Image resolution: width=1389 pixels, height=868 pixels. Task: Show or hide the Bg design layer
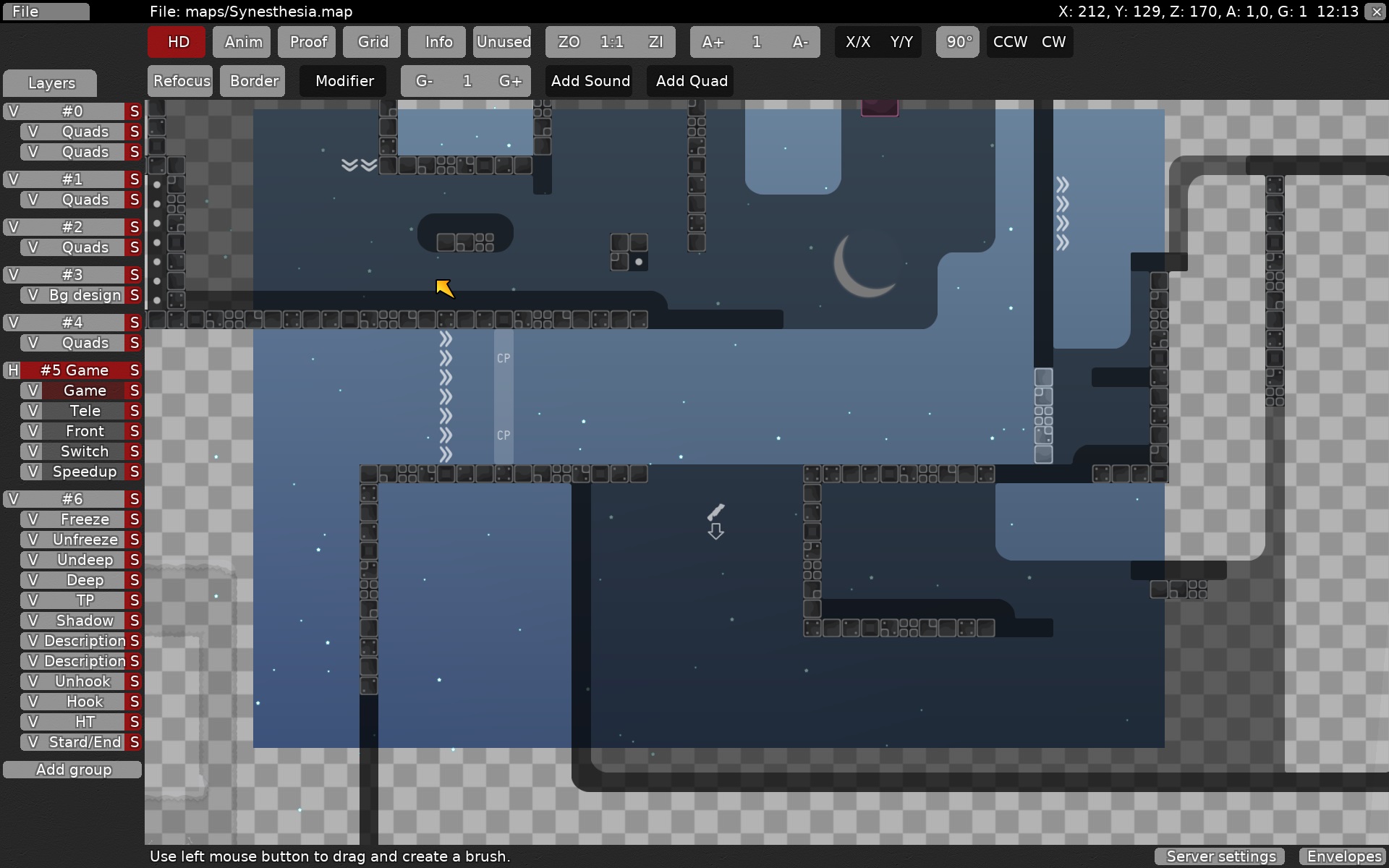click(x=33, y=294)
